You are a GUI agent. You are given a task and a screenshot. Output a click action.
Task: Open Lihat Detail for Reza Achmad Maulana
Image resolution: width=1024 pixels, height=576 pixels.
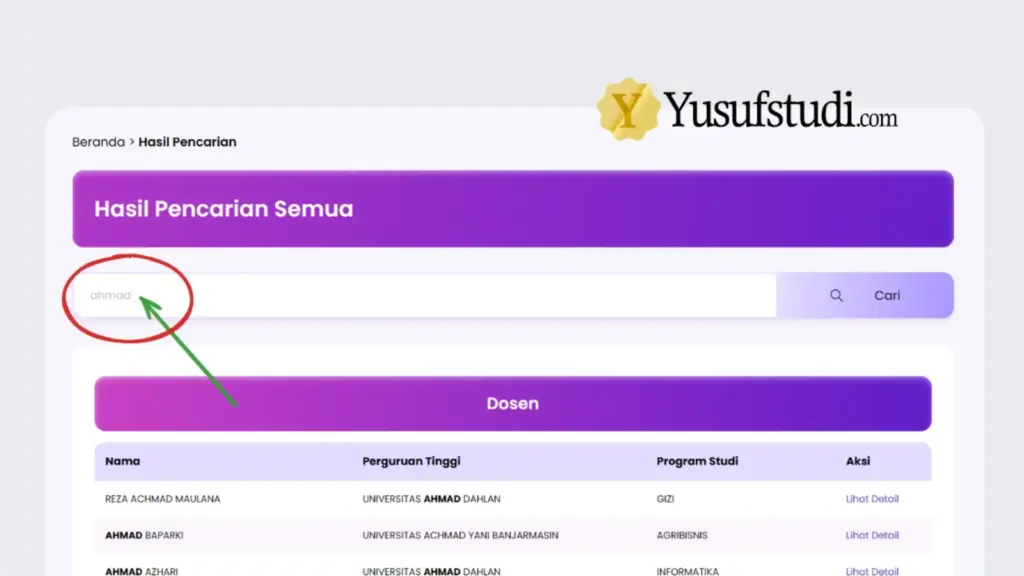click(x=872, y=498)
